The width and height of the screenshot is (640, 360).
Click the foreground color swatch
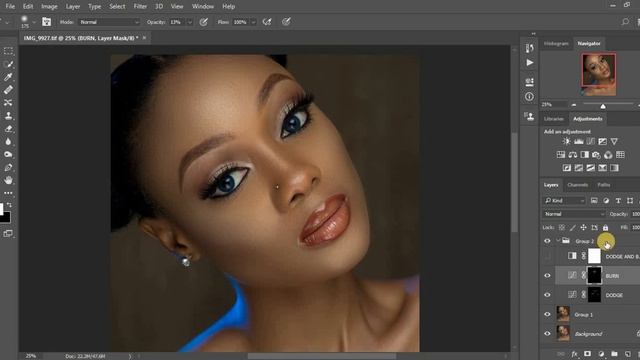(x=2, y=209)
